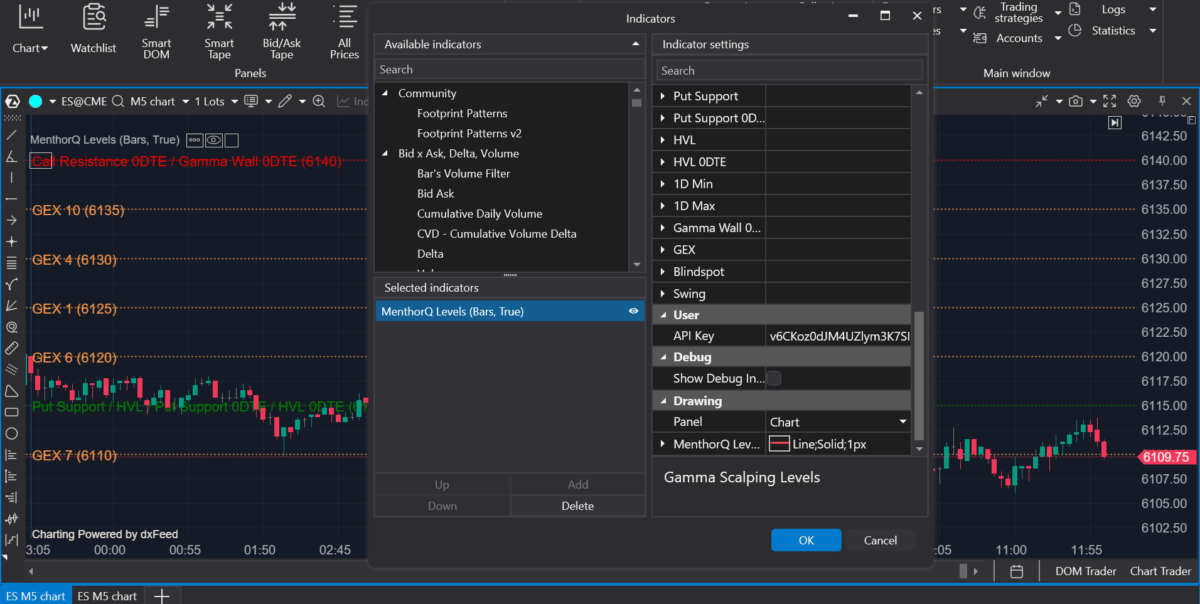Enable the Show Debug Info checkbox

click(x=773, y=378)
